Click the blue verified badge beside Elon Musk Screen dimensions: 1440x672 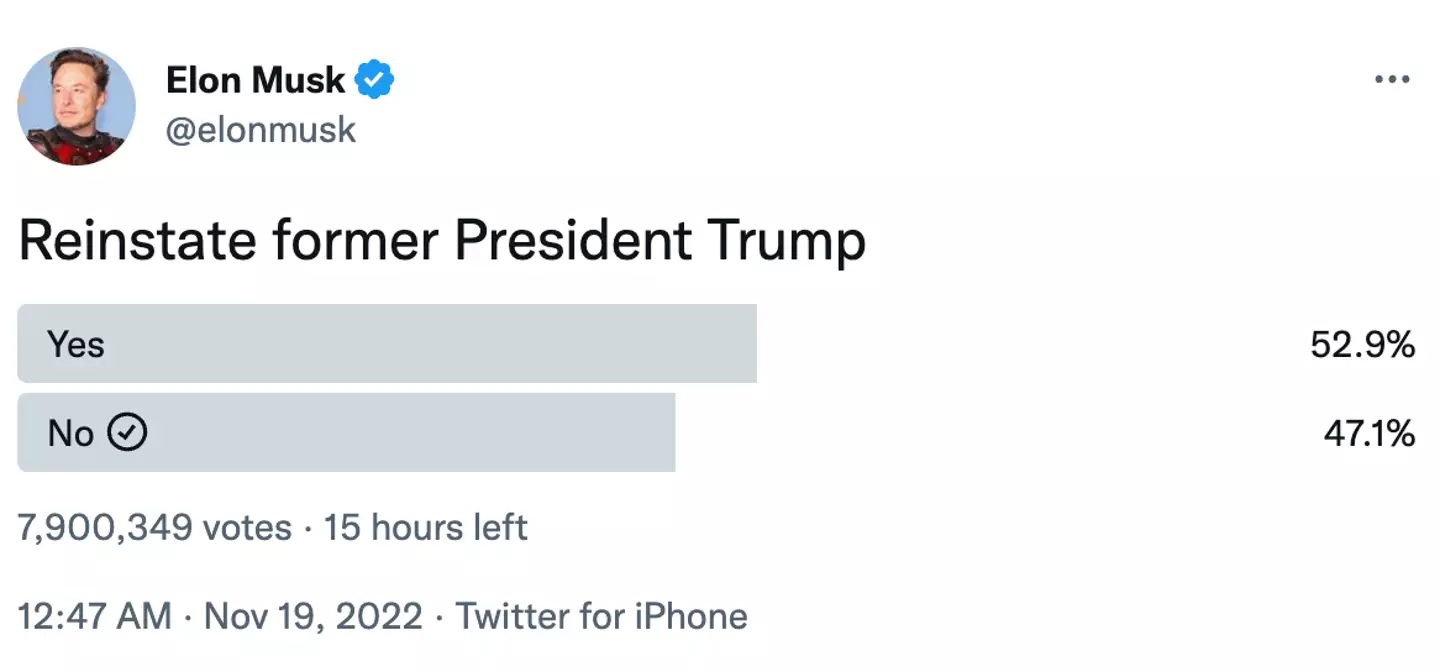376,79
